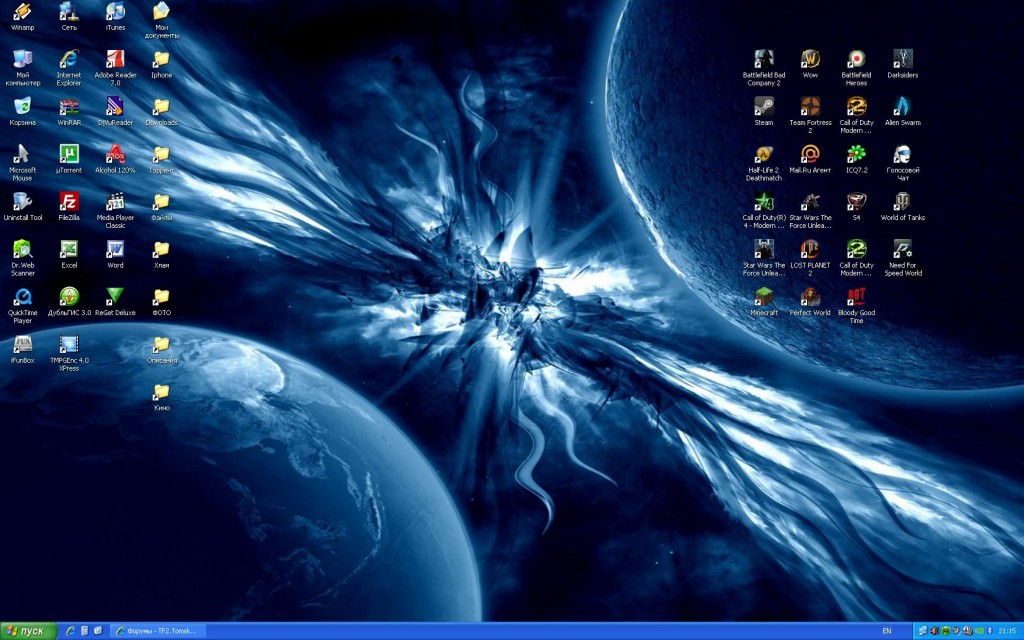The width and height of the screenshot is (1024, 640).
Task: Select the Uninstall Tool shortcut
Action: (x=22, y=206)
